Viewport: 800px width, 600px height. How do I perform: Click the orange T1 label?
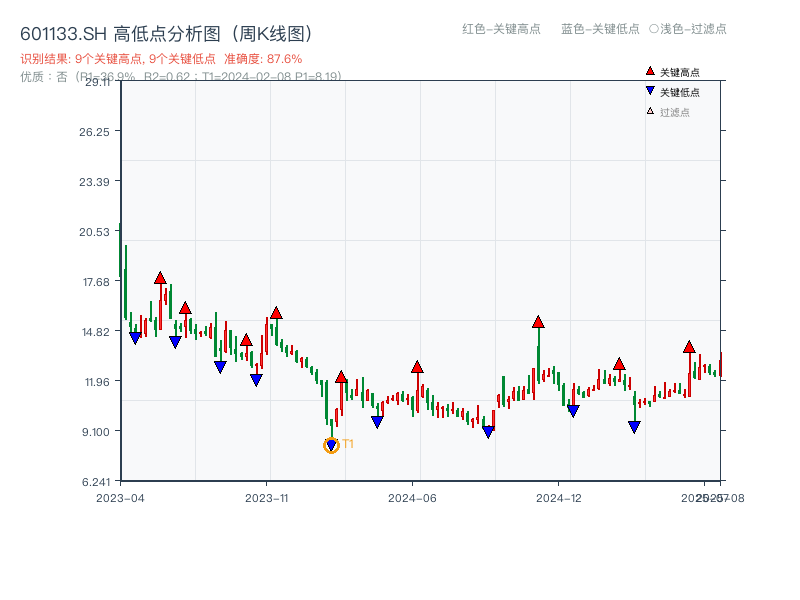click(348, 444)
